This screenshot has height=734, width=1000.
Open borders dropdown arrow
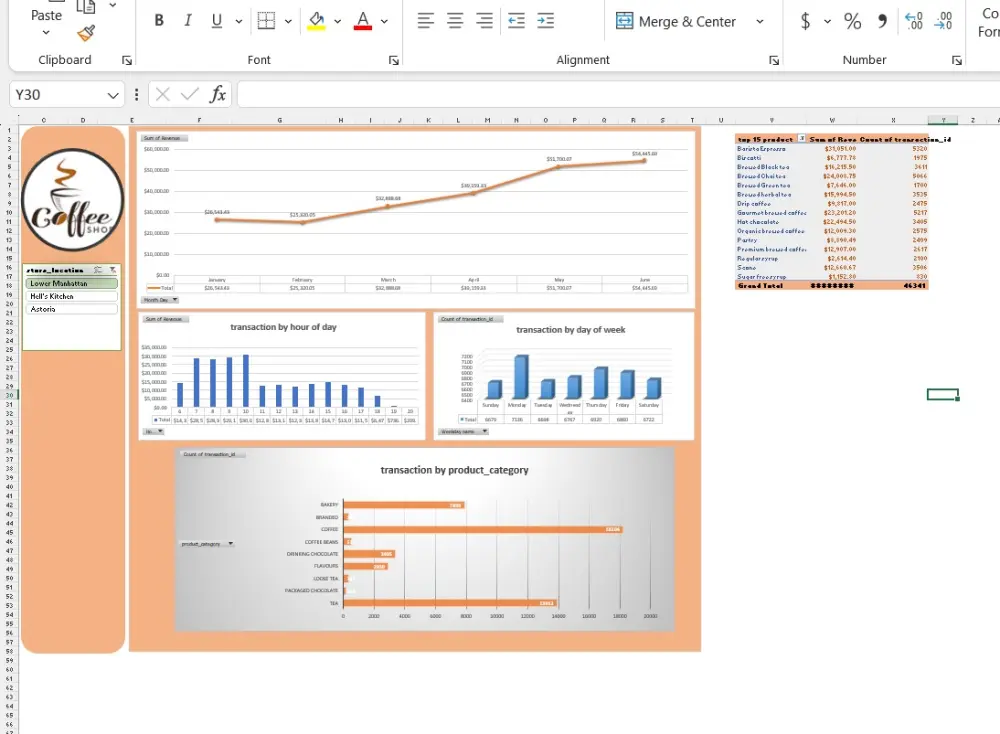[288, 21]
